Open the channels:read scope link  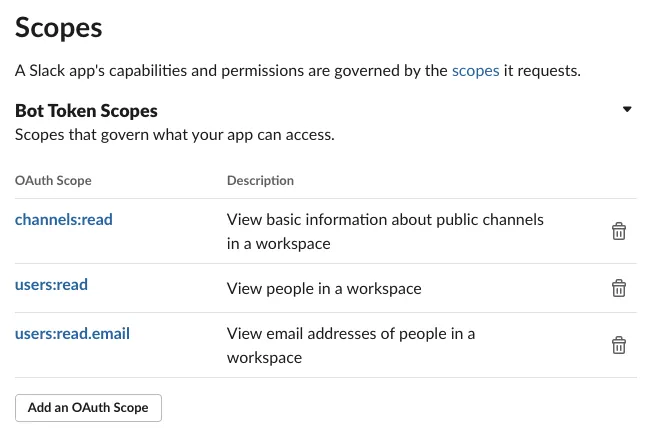tap(64, 218)
